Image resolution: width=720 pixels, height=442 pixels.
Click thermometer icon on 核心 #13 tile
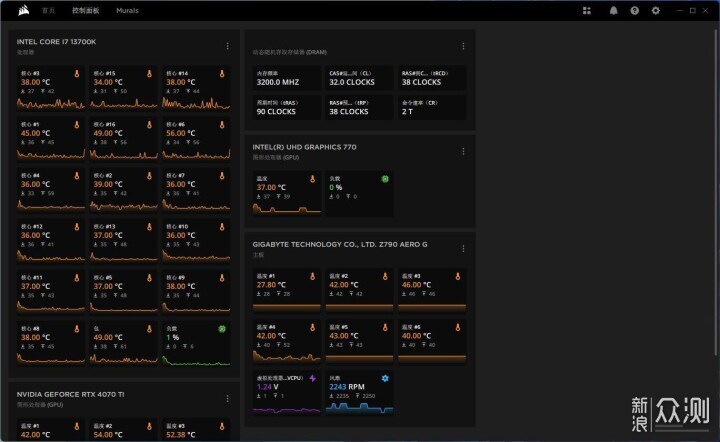149,227
